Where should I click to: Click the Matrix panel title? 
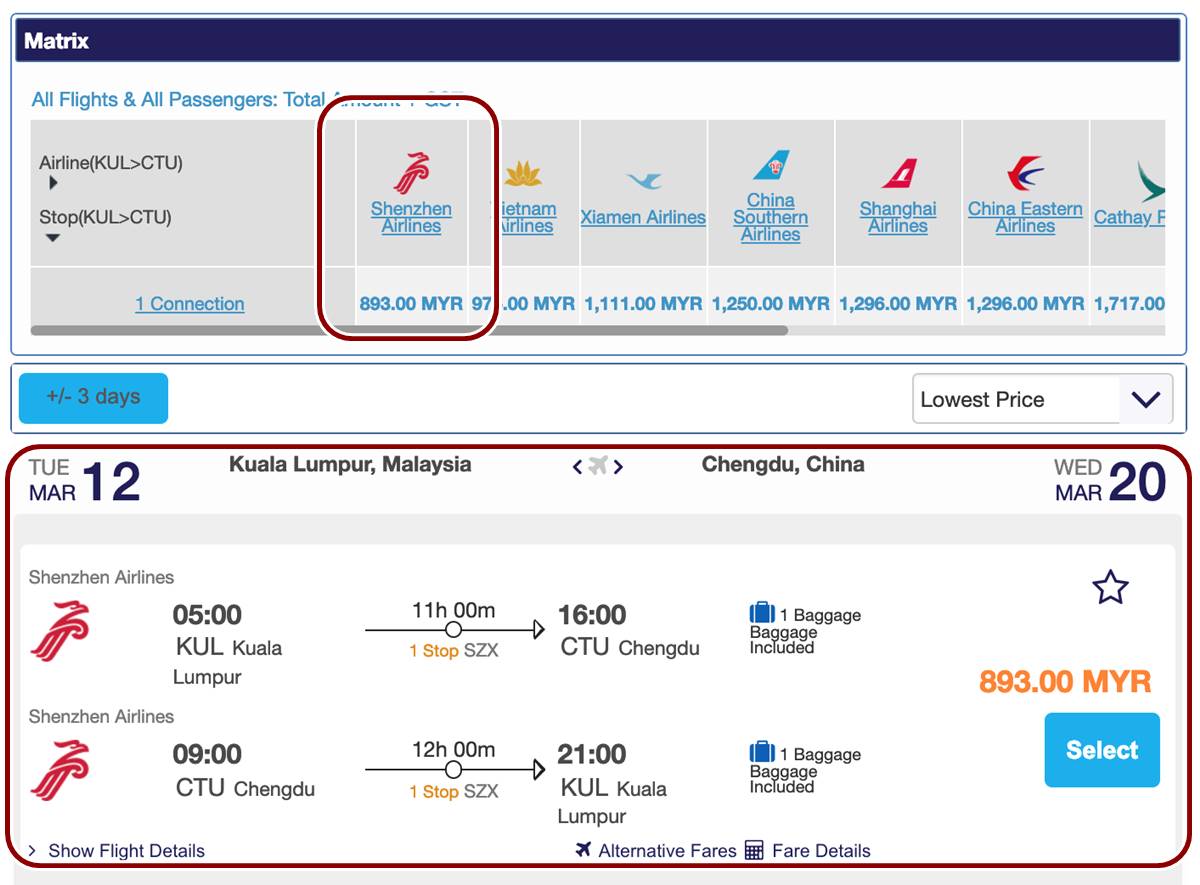[x=56, y=41]
